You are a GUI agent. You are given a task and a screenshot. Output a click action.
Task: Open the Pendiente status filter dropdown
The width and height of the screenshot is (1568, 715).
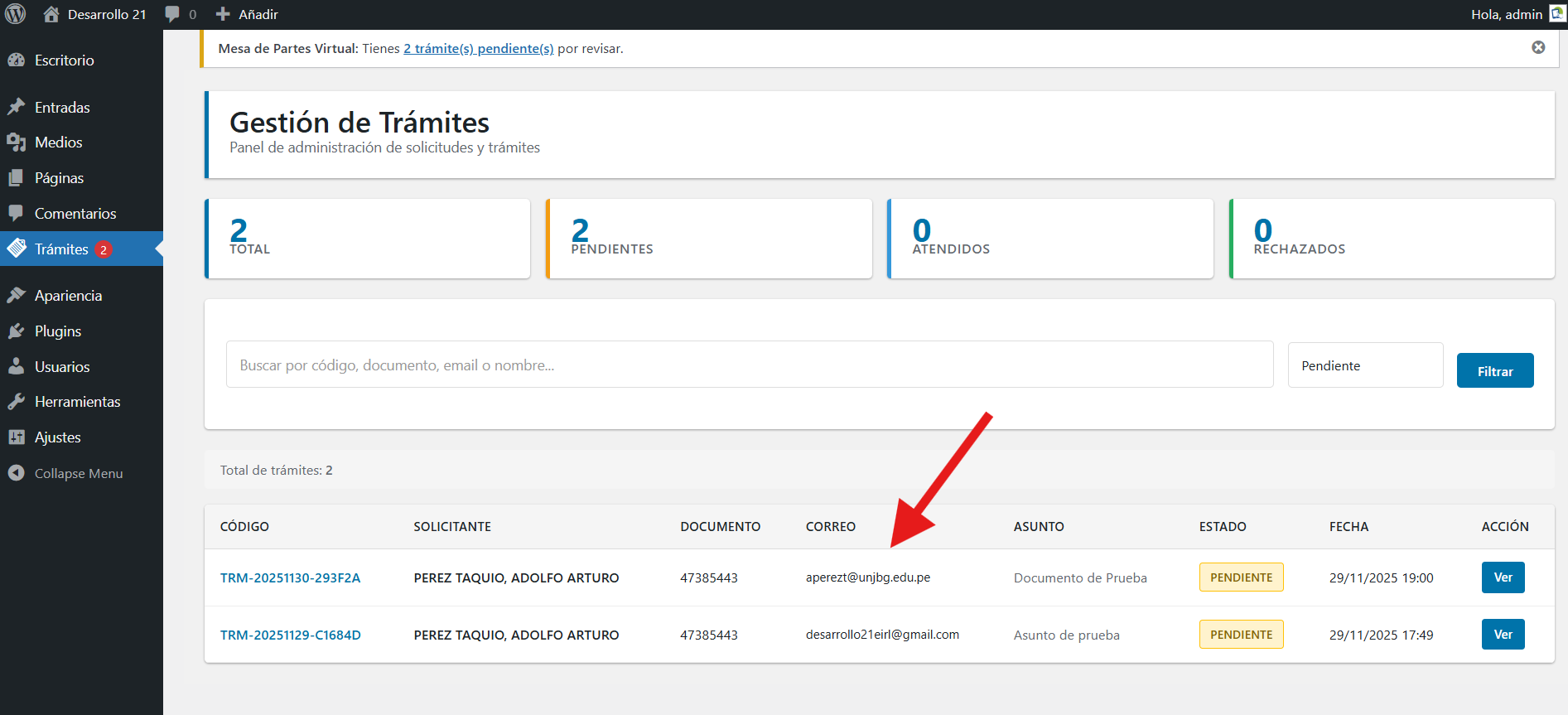coord(1365,365)
